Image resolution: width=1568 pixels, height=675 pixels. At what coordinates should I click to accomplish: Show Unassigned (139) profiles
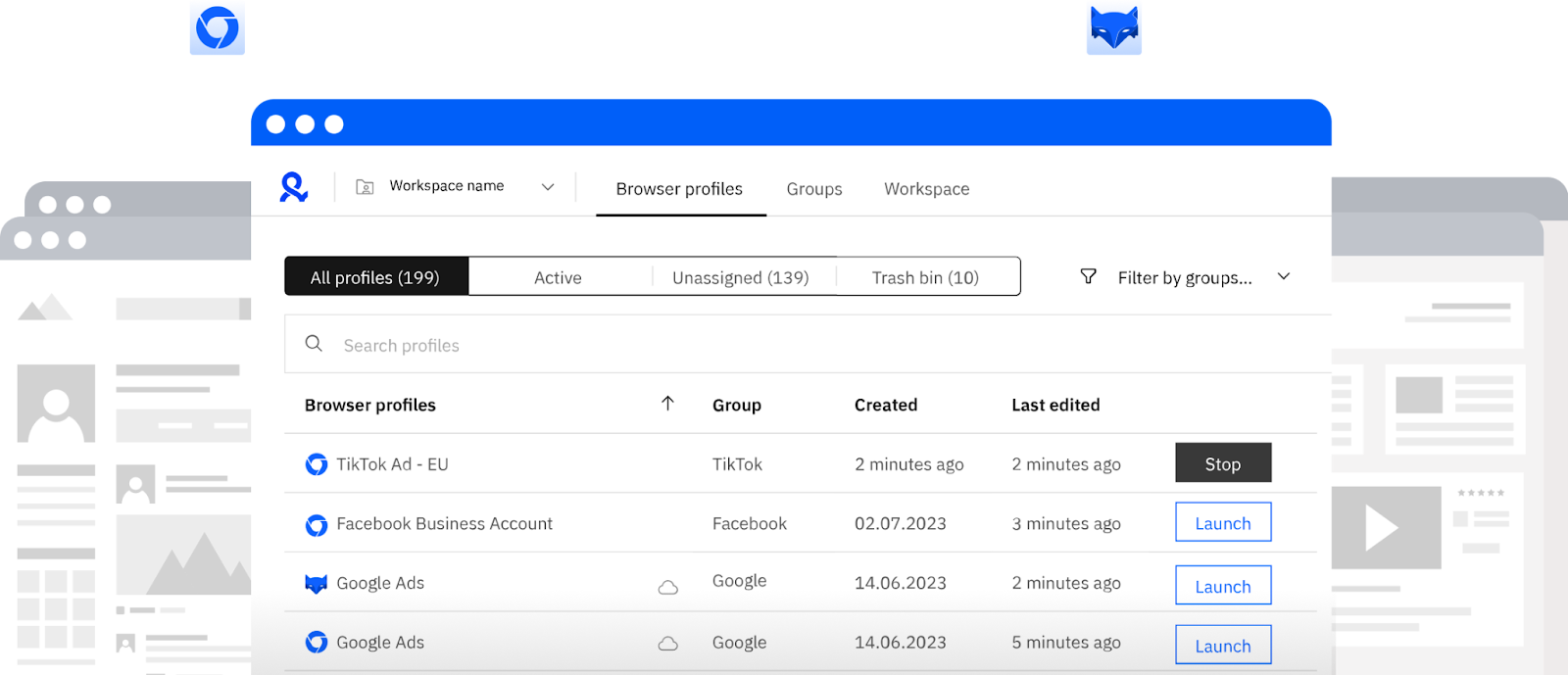point(741,278)
